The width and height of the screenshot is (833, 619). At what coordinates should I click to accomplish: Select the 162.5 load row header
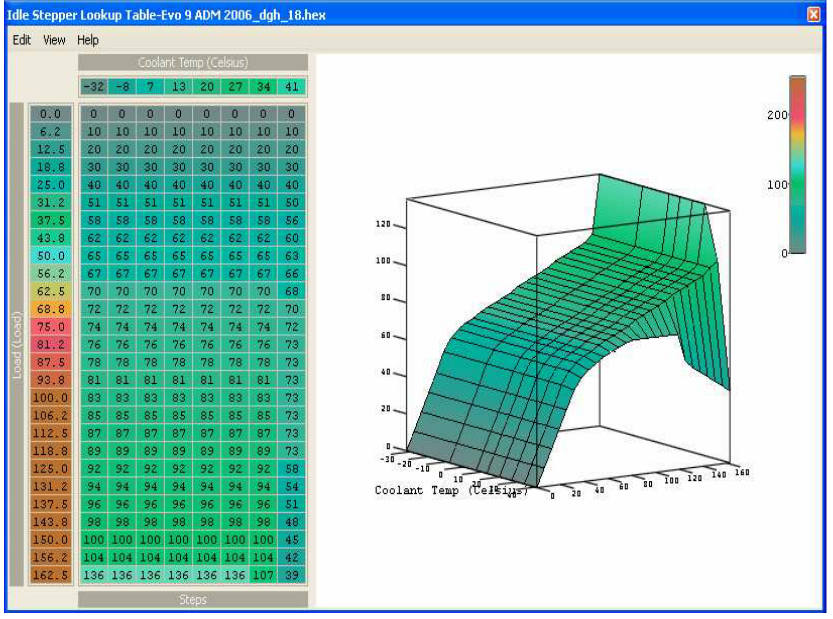[x=51, y=575]
